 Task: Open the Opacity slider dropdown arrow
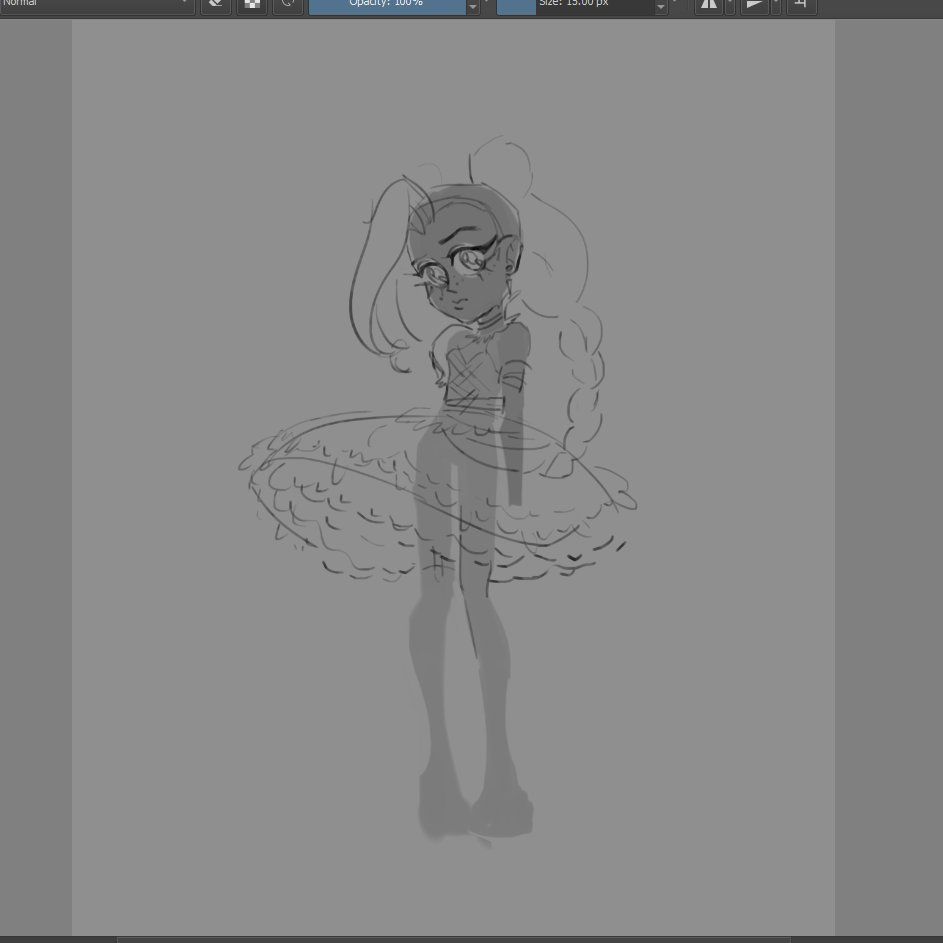473,6
